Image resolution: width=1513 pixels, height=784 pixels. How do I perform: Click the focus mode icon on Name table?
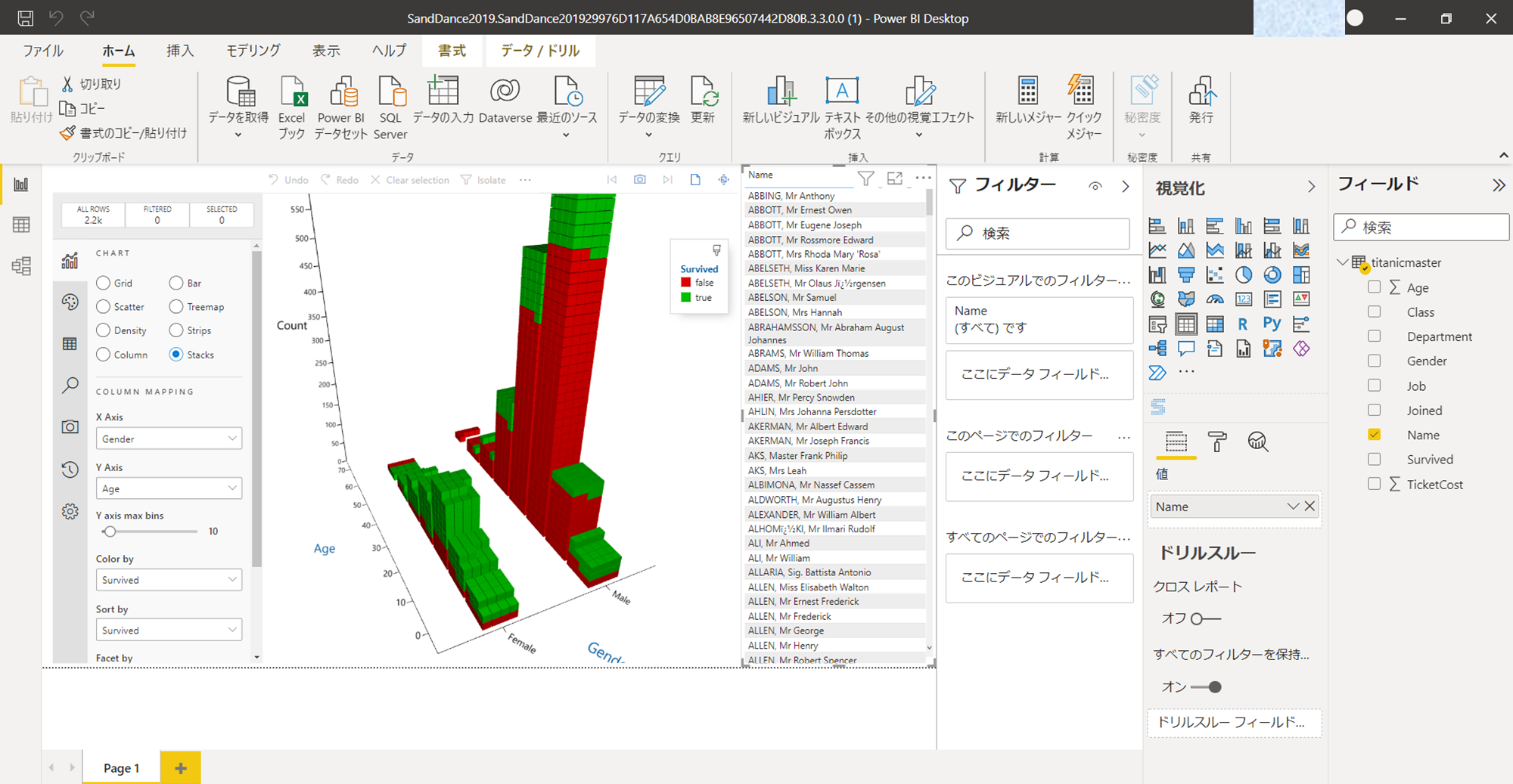pos(895,178)
